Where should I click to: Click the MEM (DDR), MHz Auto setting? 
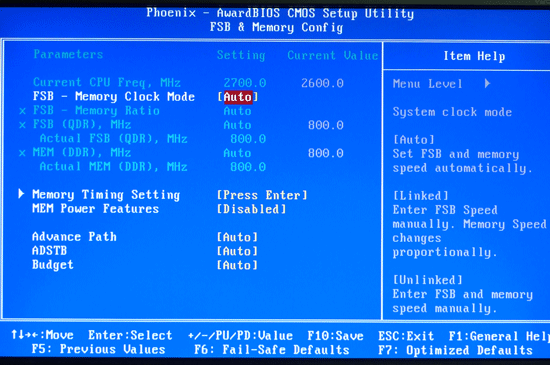tap(237, 153)
